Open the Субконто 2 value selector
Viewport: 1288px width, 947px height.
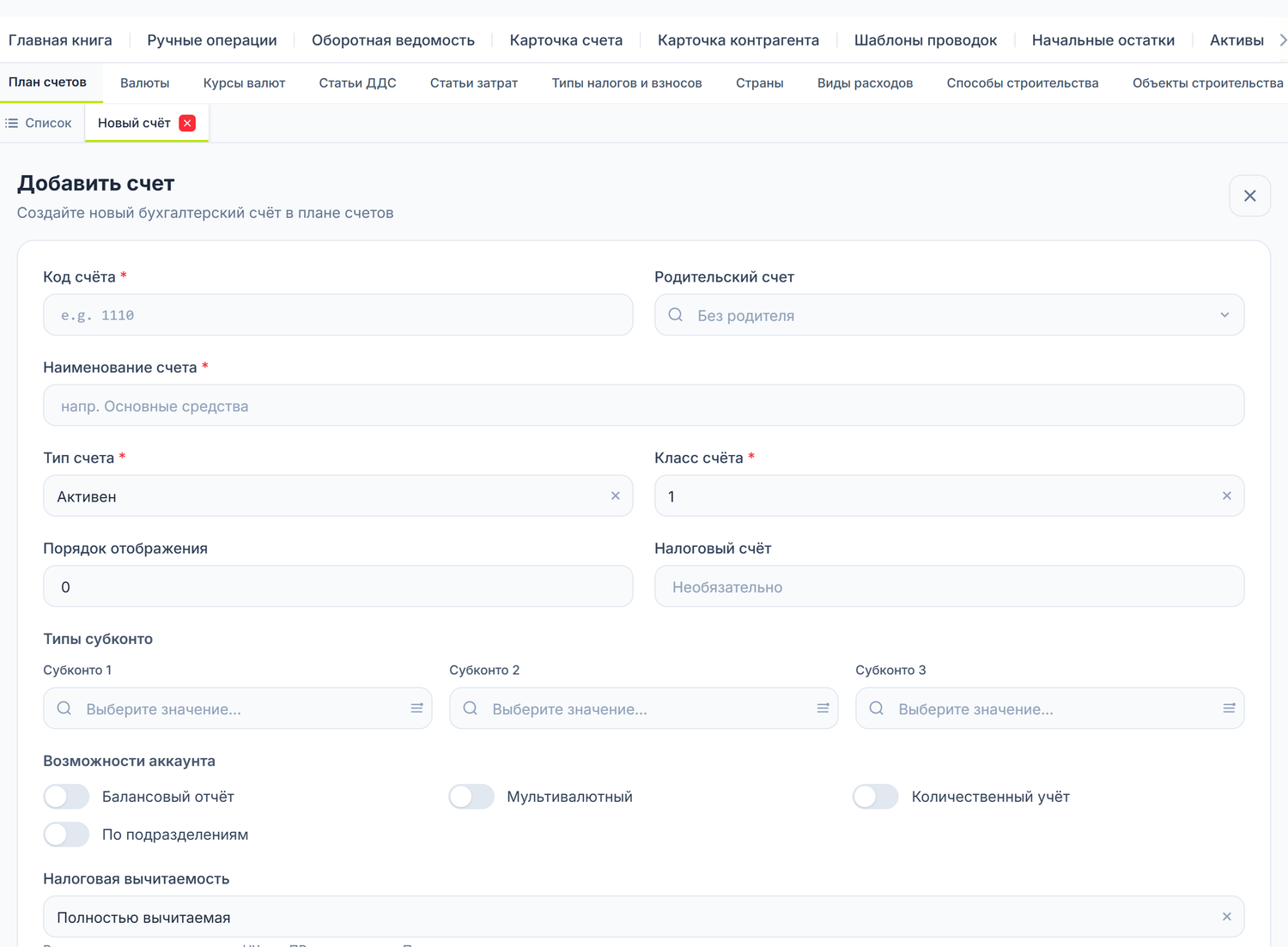click(643, 708)
